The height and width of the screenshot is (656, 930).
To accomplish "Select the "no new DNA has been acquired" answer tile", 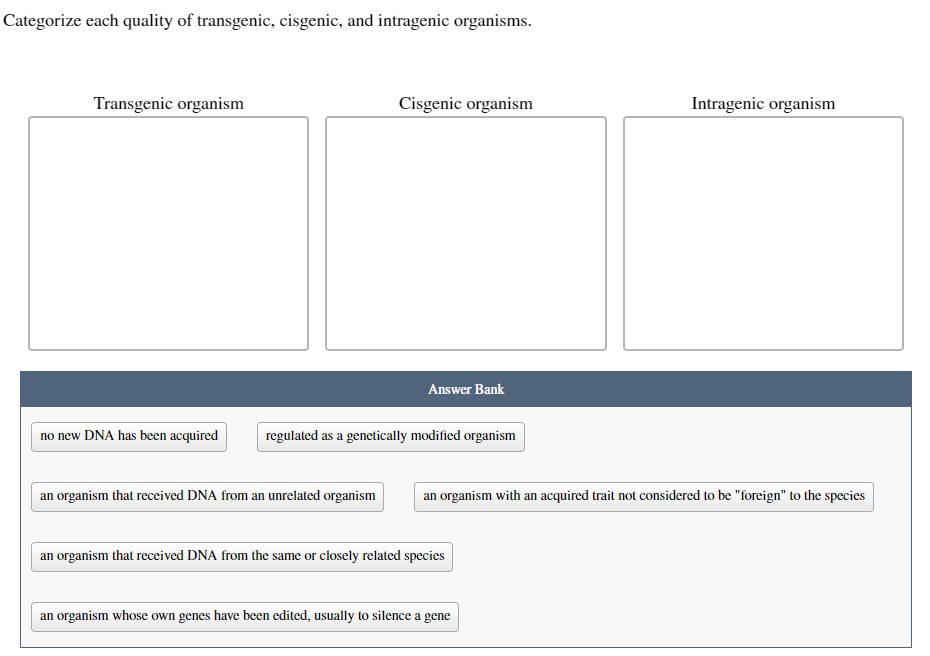I will click(128, 436).
